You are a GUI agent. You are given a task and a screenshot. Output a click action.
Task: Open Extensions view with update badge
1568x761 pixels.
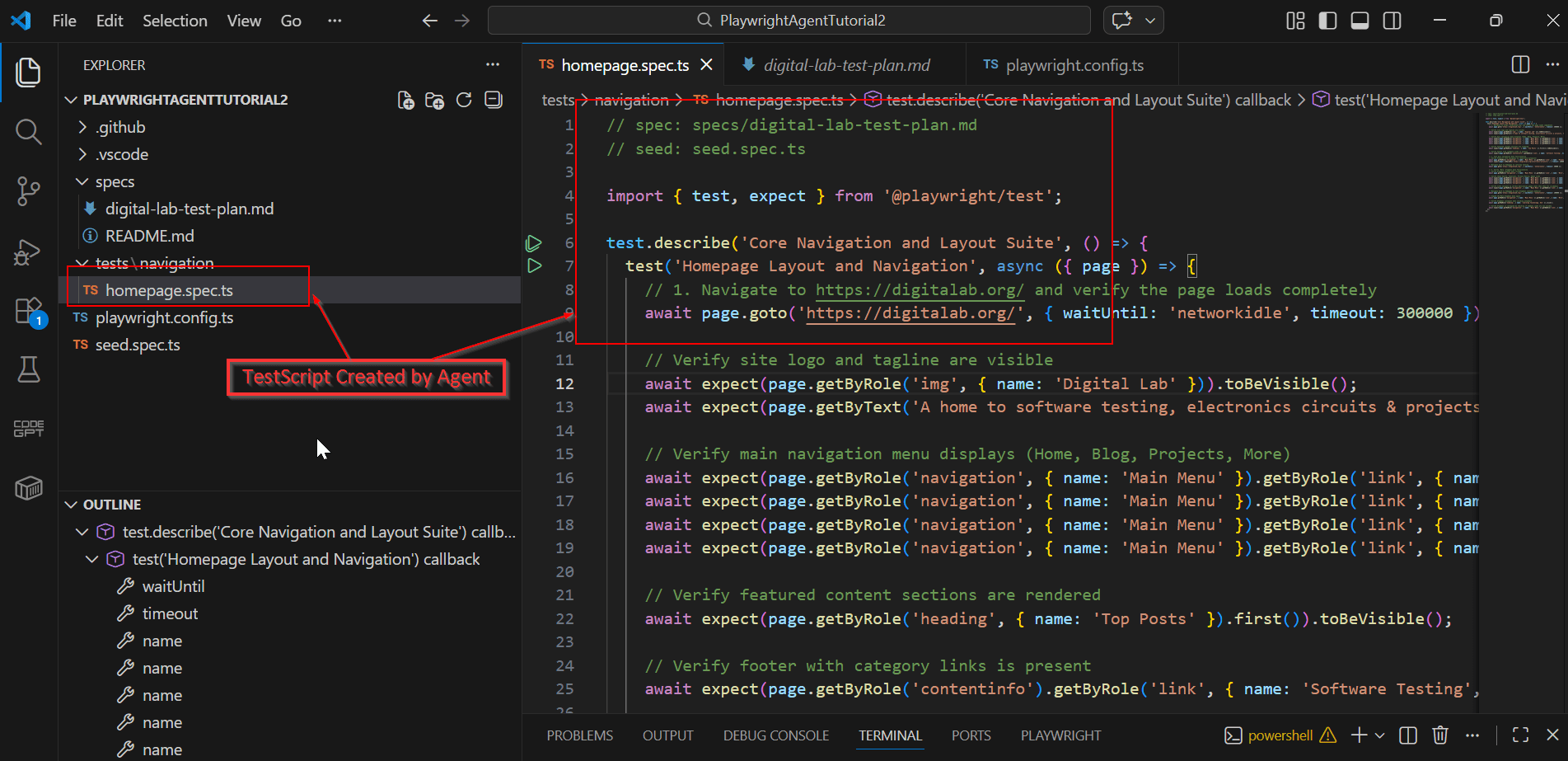click(28, 312)
